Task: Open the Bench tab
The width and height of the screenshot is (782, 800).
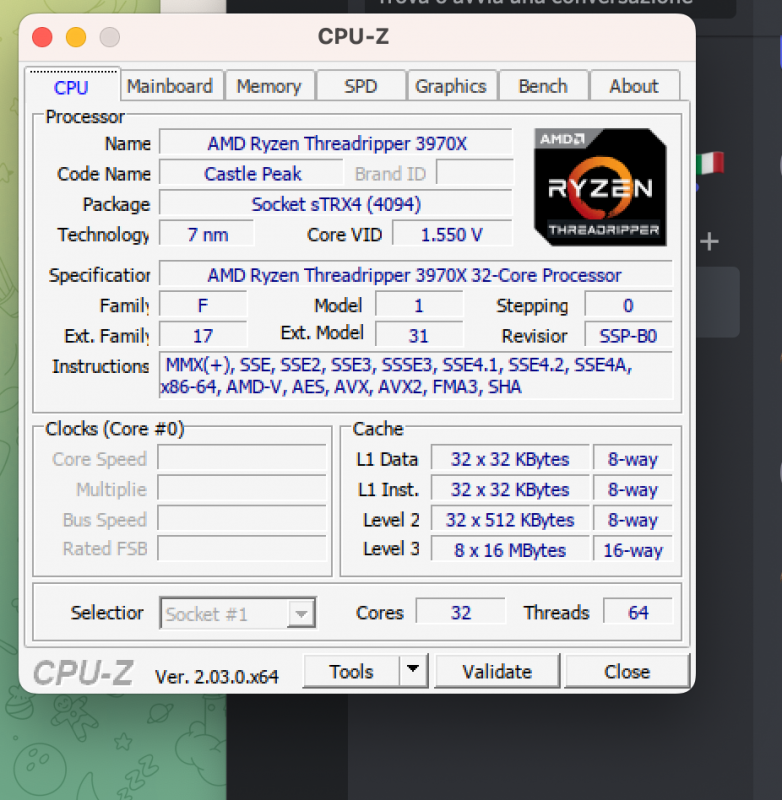Action: pos(543,86)
